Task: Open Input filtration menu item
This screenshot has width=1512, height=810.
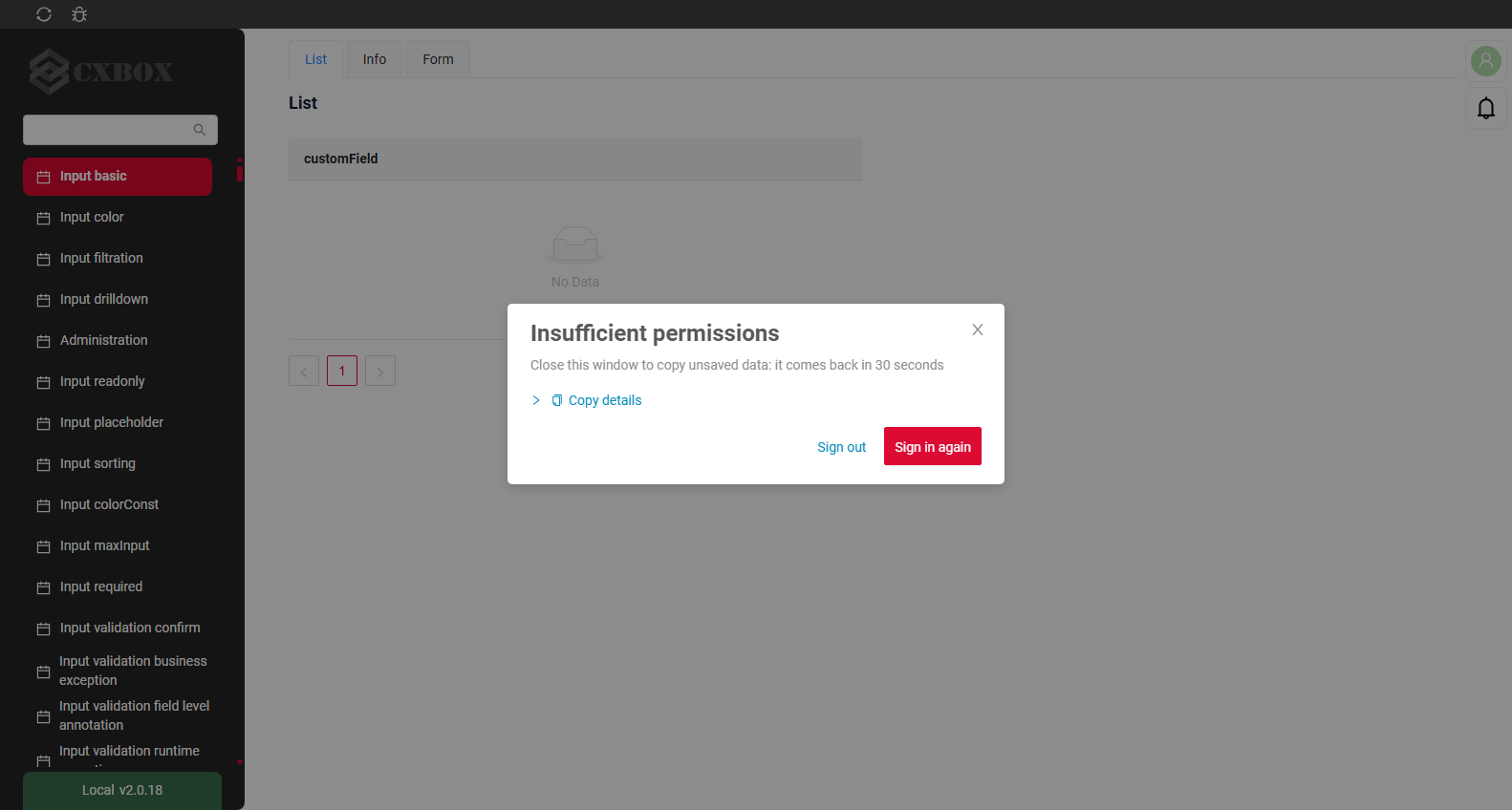Action: [118, 259]
